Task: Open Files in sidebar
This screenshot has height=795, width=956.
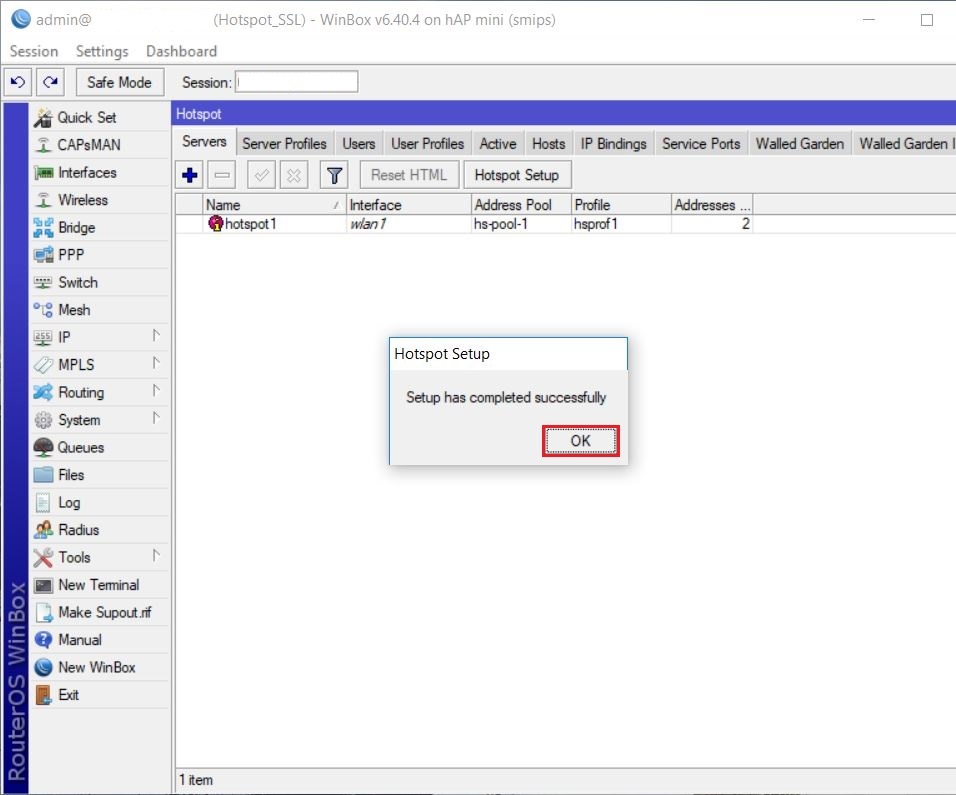Action: tap(100, 475)
